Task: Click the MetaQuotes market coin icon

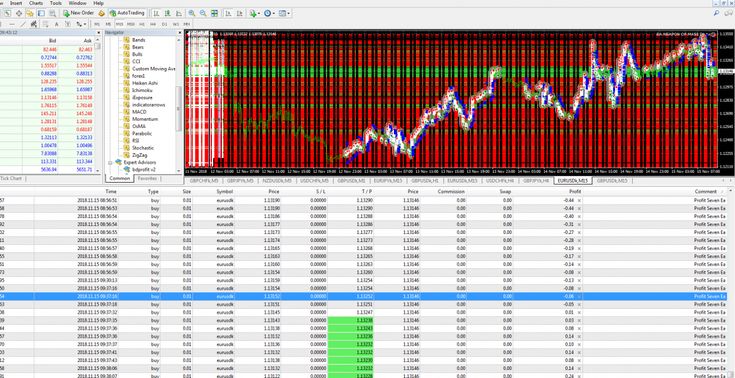Action: [x=101, y=13]
